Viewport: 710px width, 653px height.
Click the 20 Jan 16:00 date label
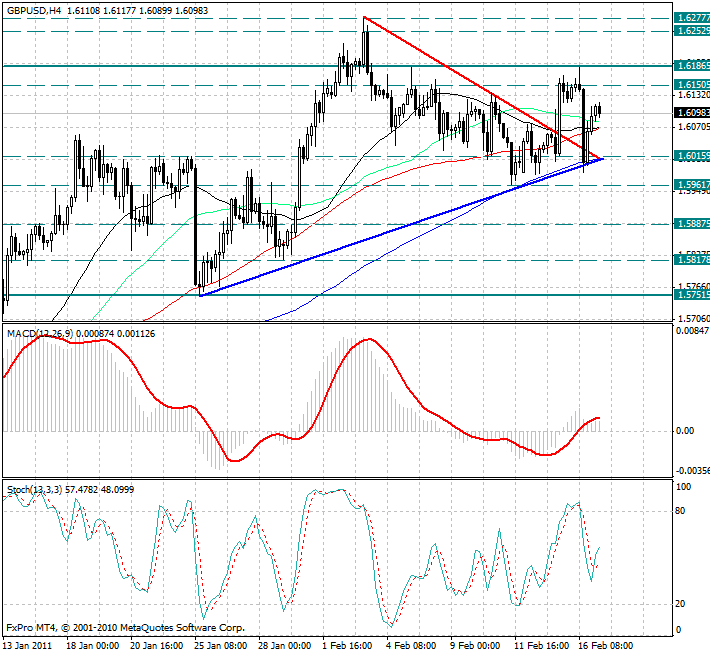[x=157, y=645]
